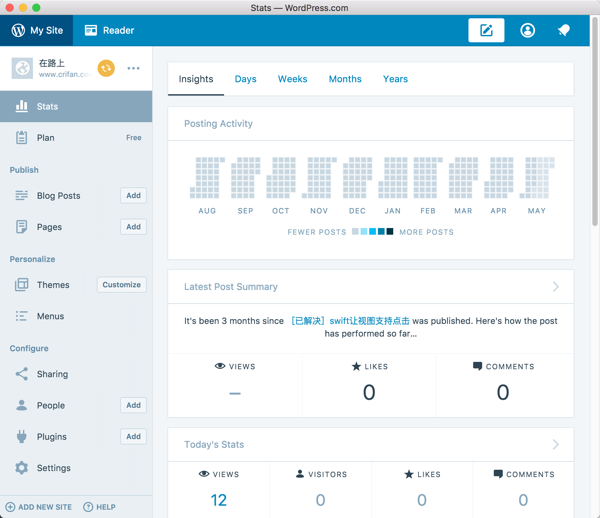
Task: Click the Likes star icon in Today's Stats
Action: pos(409,474)
